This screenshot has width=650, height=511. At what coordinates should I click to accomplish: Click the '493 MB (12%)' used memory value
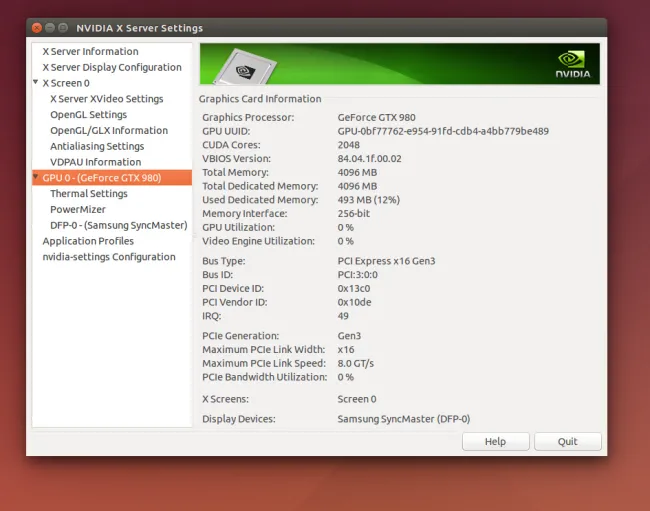369,200
